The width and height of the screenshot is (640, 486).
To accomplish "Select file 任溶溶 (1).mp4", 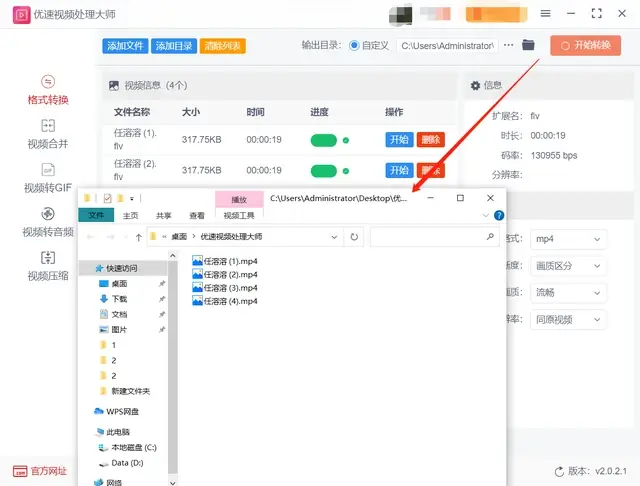I will point(225,261).
